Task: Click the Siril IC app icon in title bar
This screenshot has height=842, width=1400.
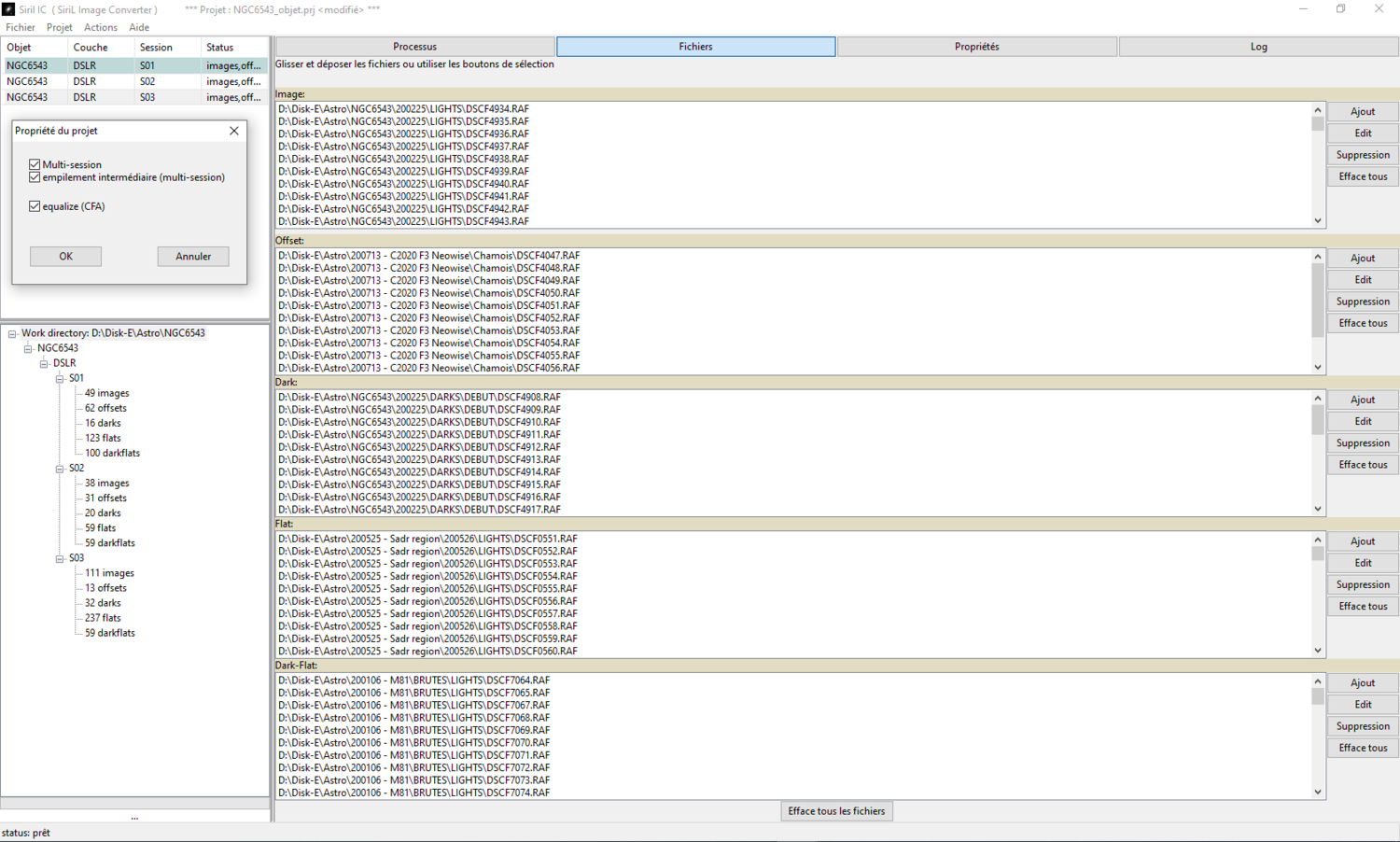Action: point(8,9)
